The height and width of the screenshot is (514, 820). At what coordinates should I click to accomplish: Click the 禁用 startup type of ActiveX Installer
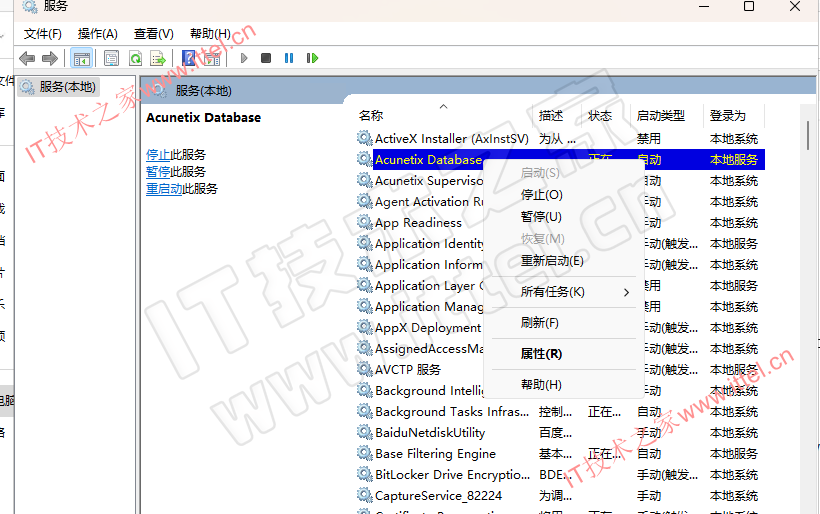pos(648,139)
